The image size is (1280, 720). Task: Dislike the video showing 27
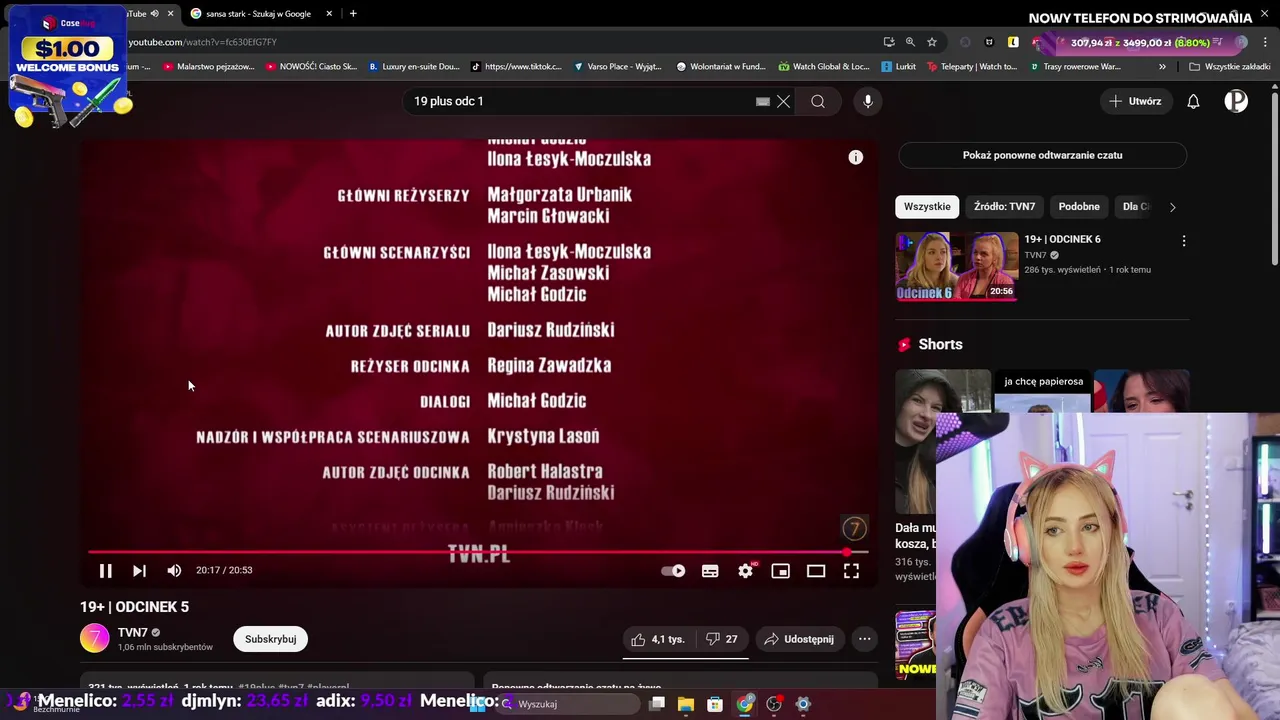(x=721, y=639)
